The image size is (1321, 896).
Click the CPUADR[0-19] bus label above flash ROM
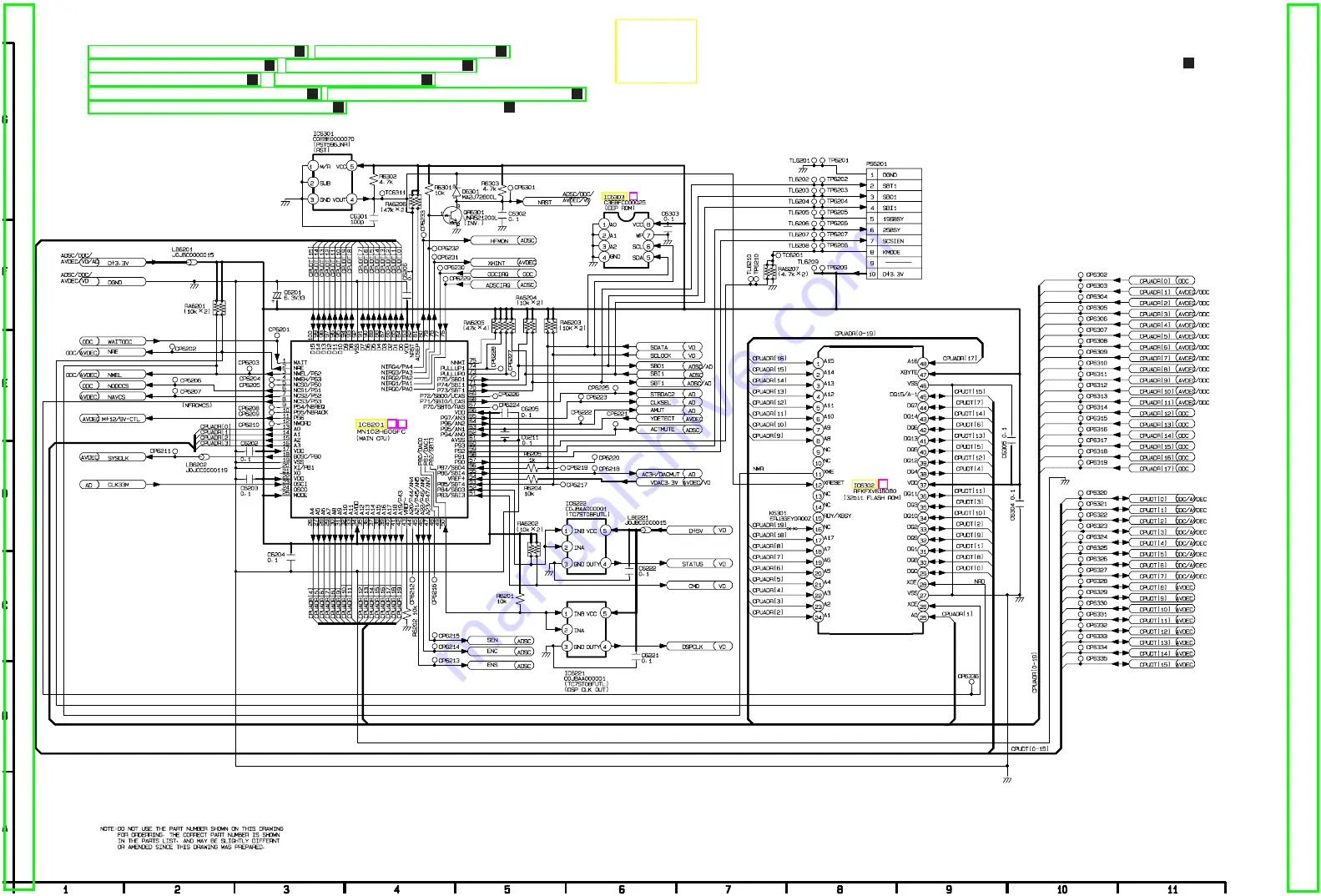[855, 334]
